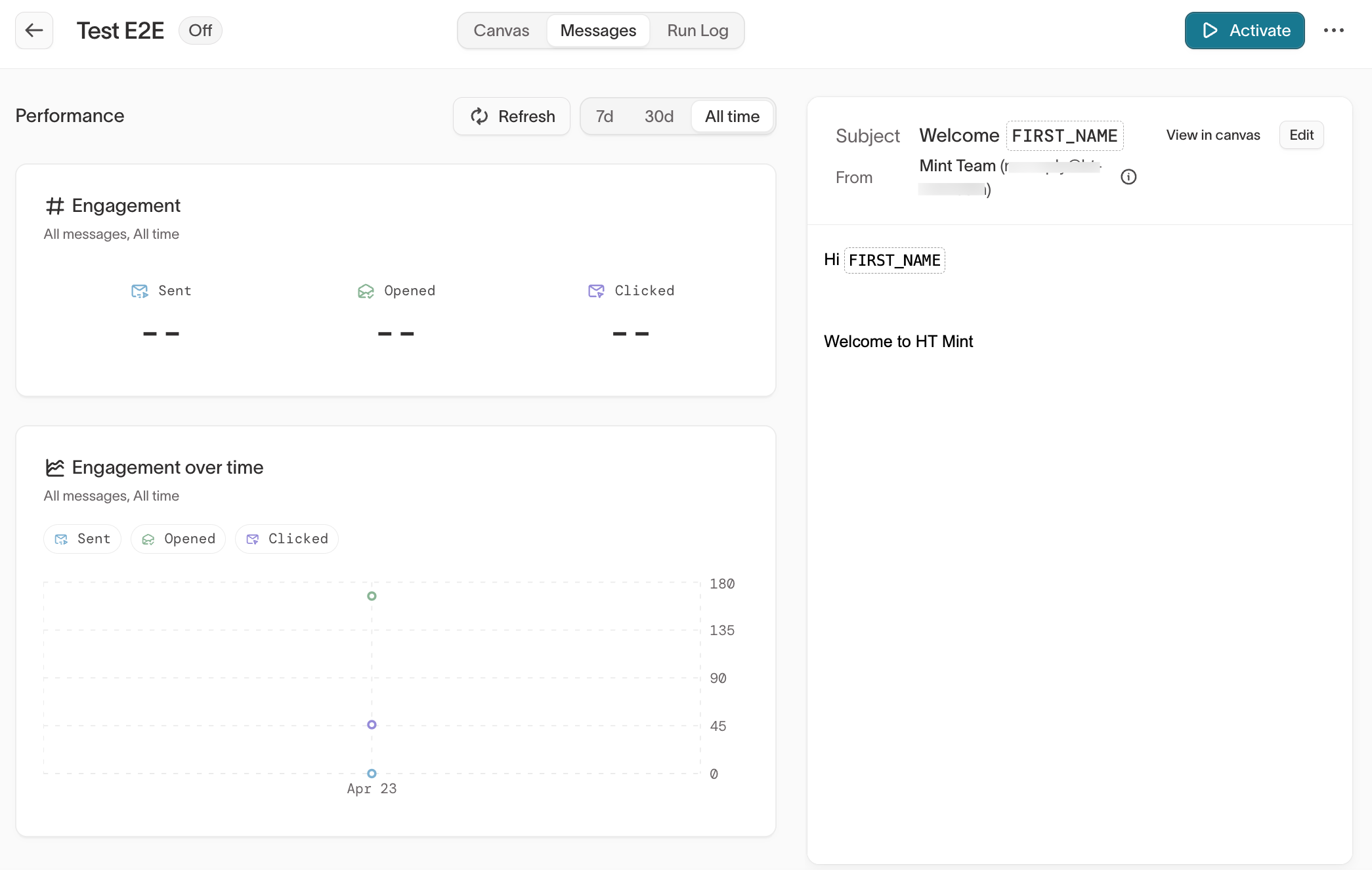1372x870 pixels.
Task: Click the green Opened data point on chart
Action: coord(372,596)
